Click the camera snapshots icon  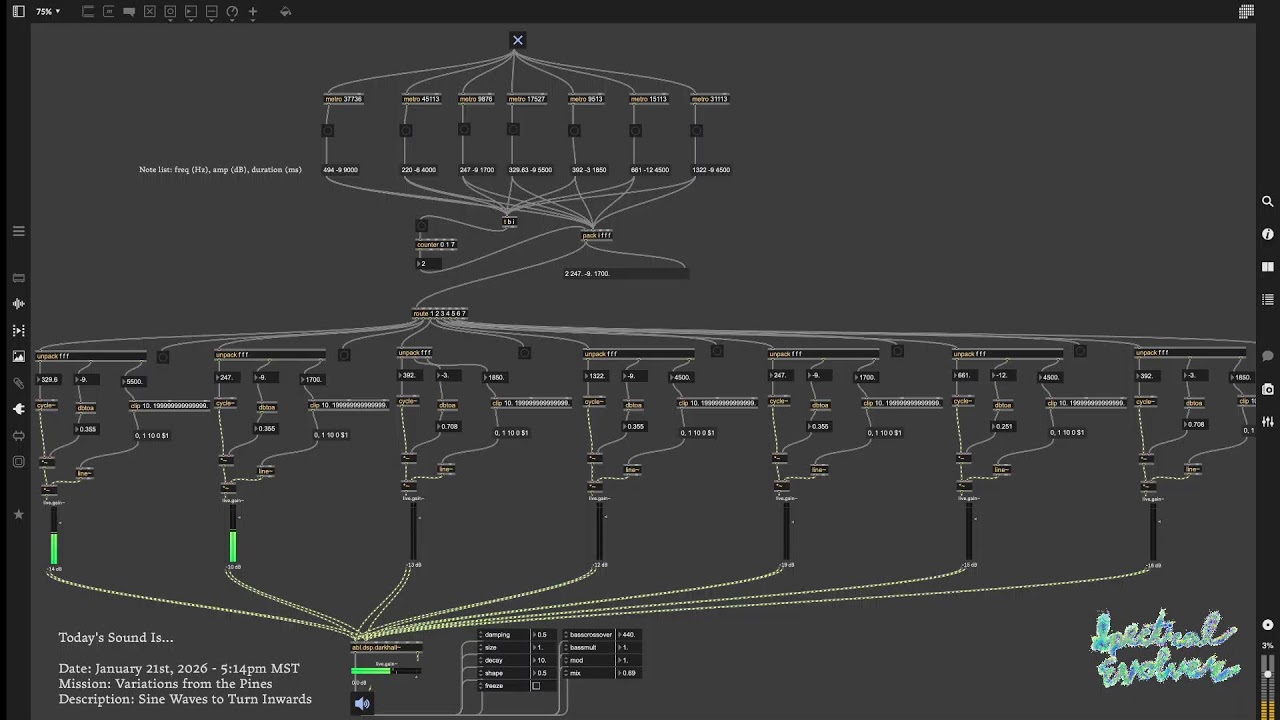(x=1268, y=389)
